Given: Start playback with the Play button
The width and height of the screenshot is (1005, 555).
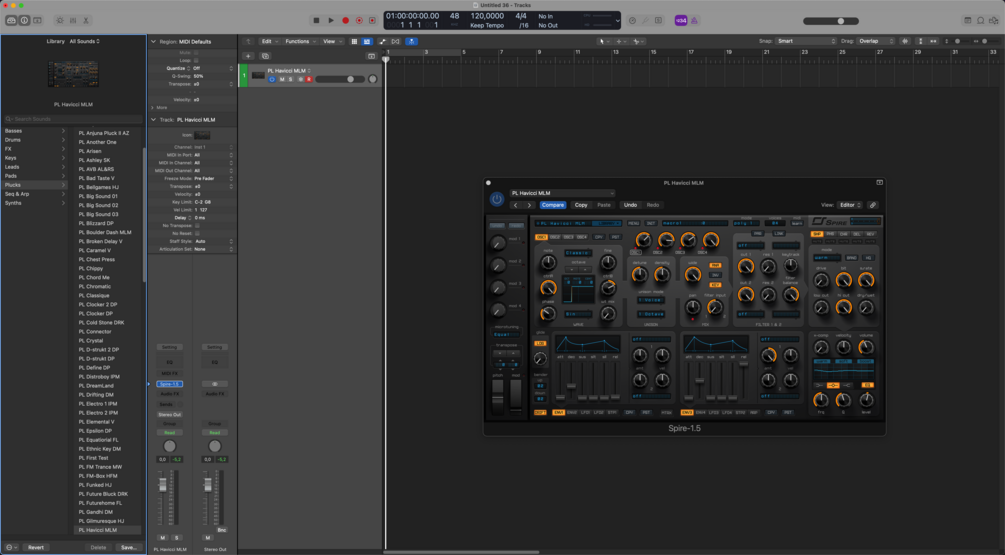Looking at the screenshot, I should pyautogui.click(x=331, y=21).
